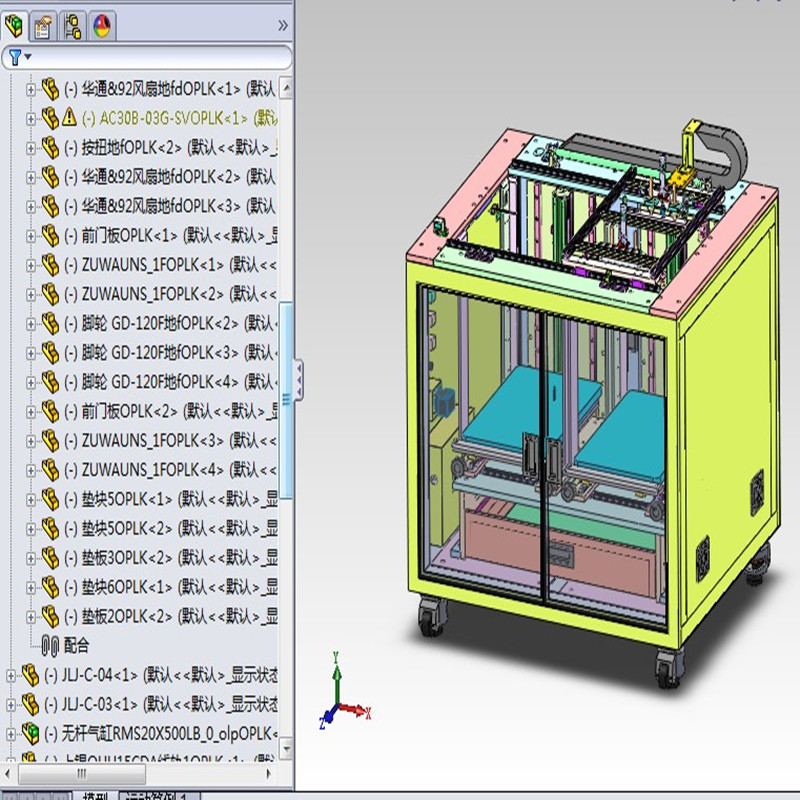Select the front-left caster wheel in model
This screenshot has height=800, width=800.
pyautogui.click(x=432, y=617)
